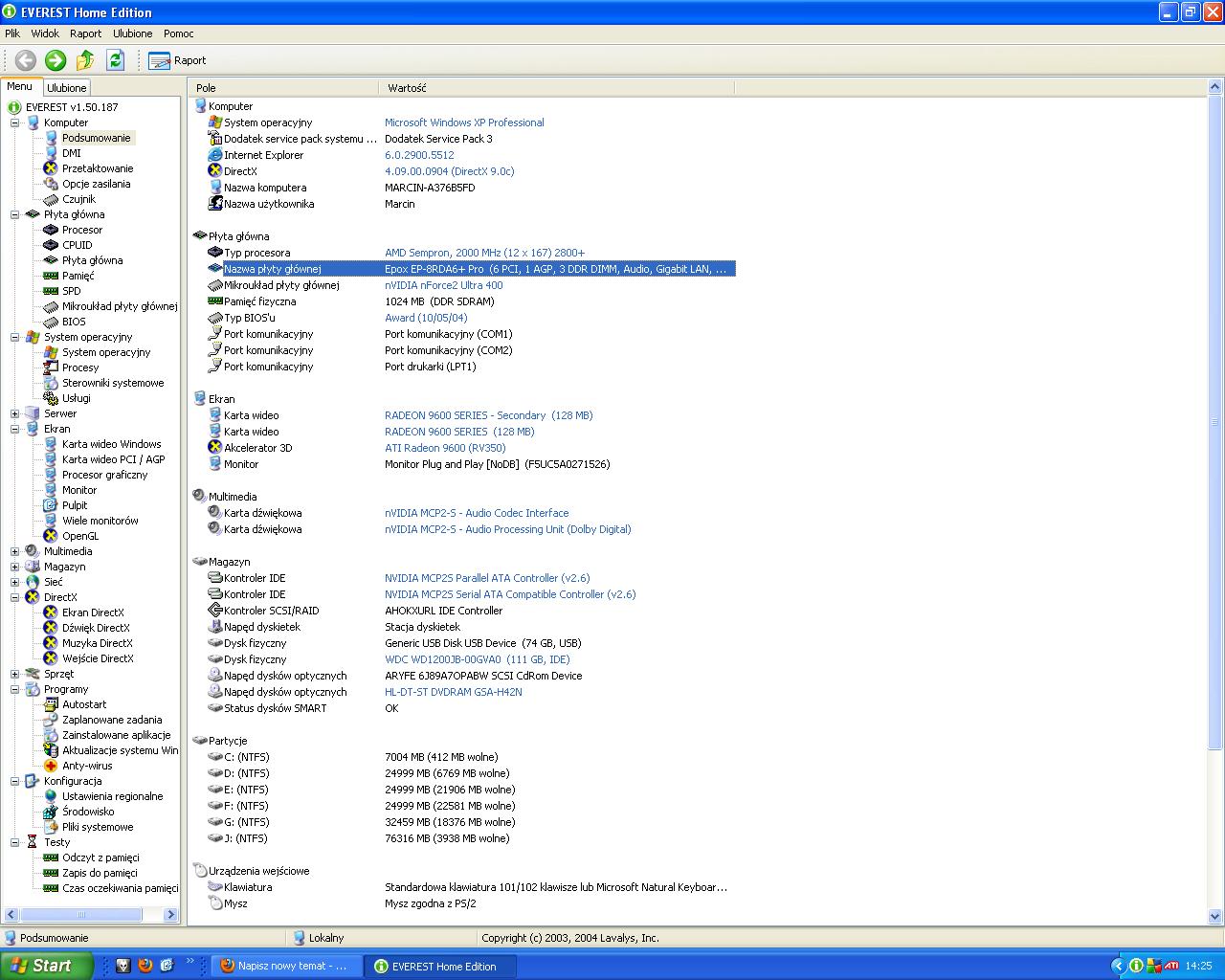
Task: Switch to Napisz nowy temat taskbar window
Action: (287, 966)
